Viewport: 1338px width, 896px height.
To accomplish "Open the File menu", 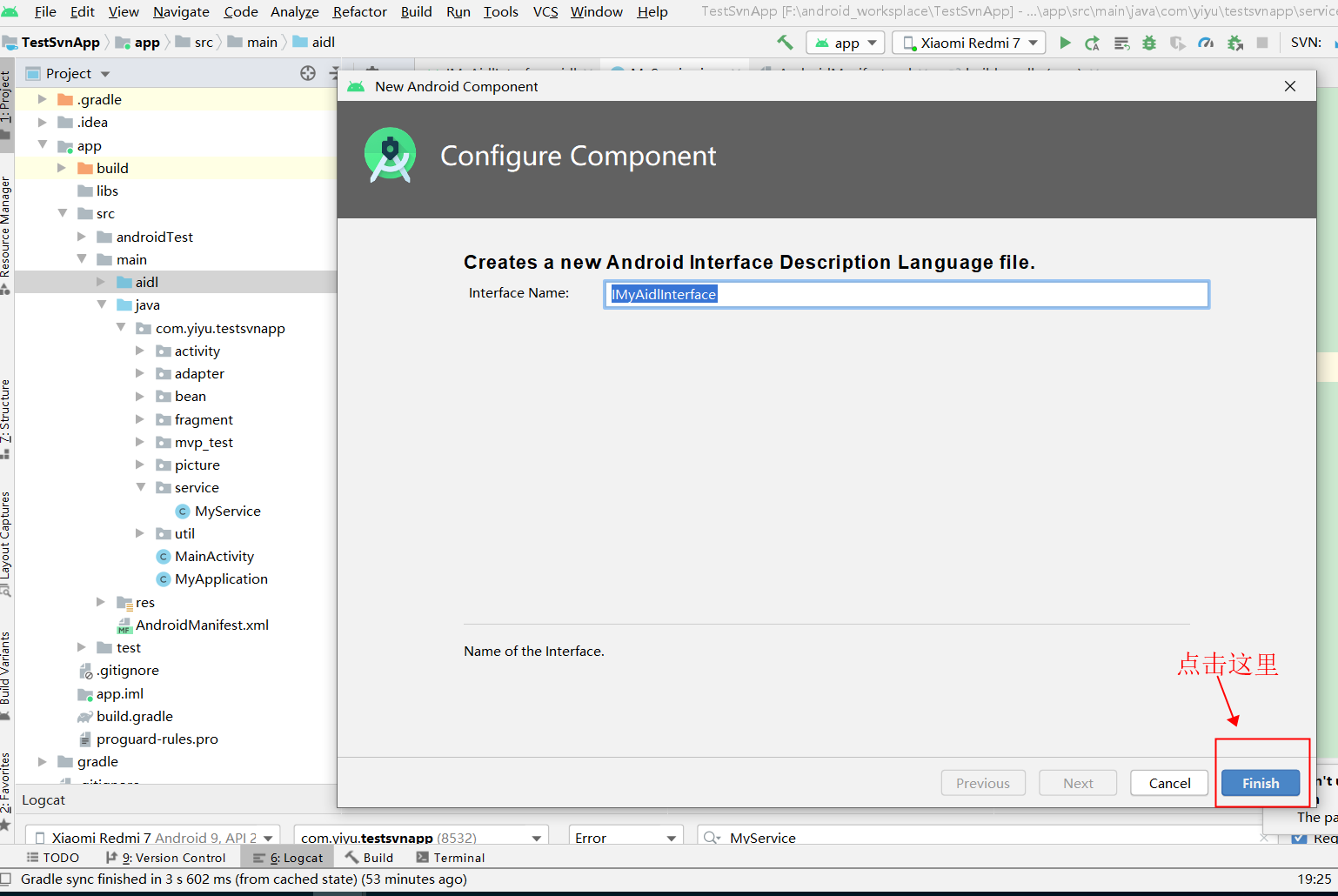I will 45,12.
